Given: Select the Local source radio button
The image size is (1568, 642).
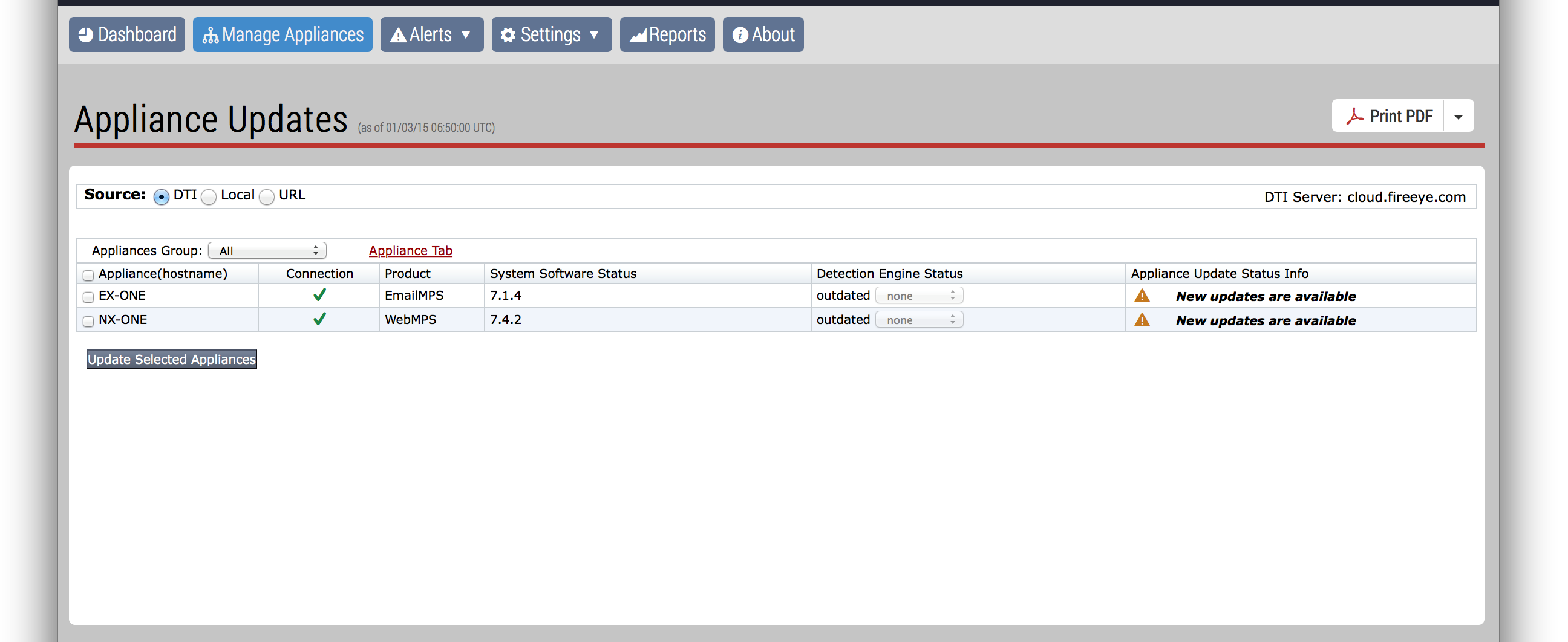Looking at the screenshot, I should coord(209,197).
